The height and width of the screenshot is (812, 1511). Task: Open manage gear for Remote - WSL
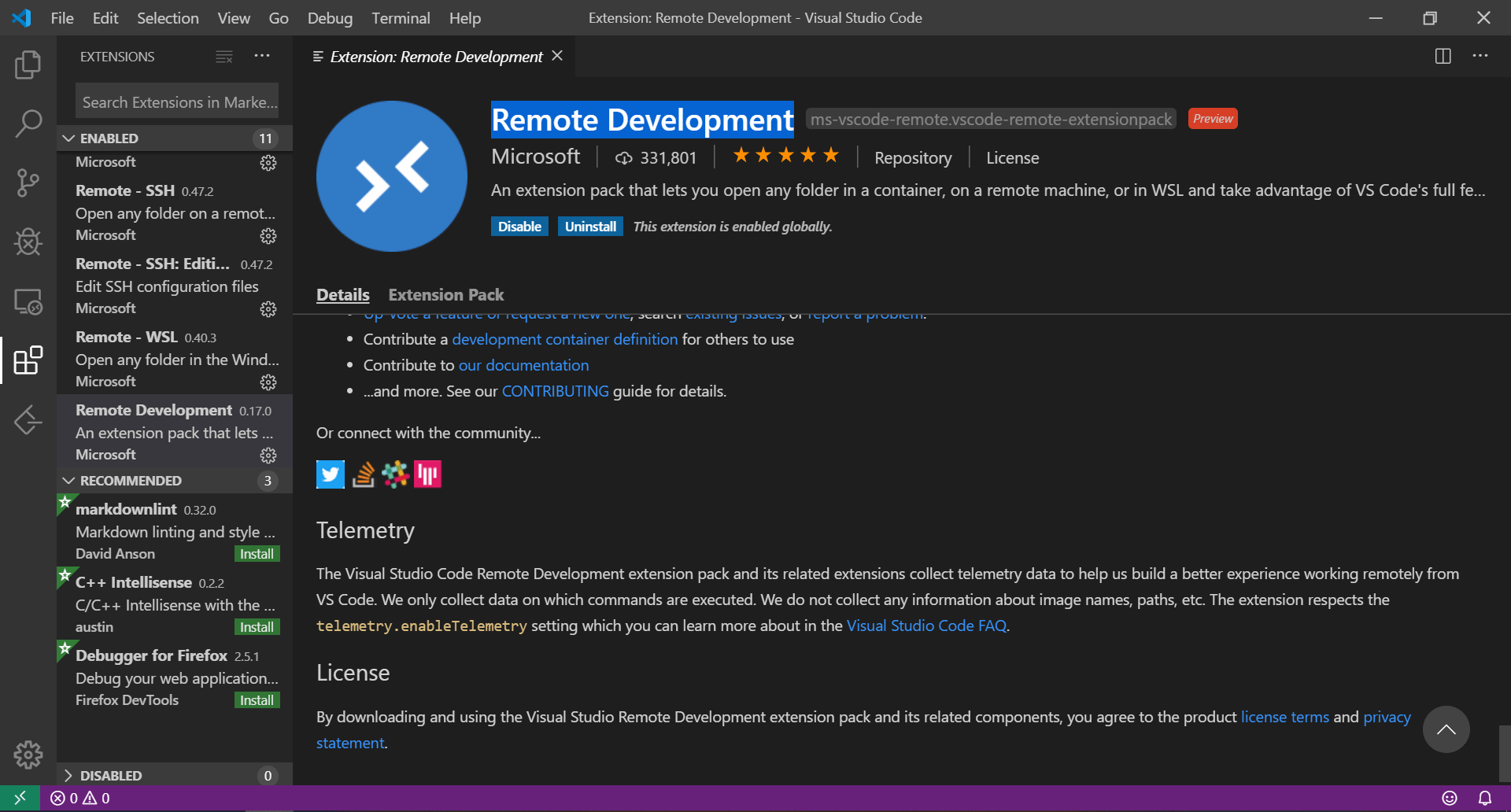268,382
